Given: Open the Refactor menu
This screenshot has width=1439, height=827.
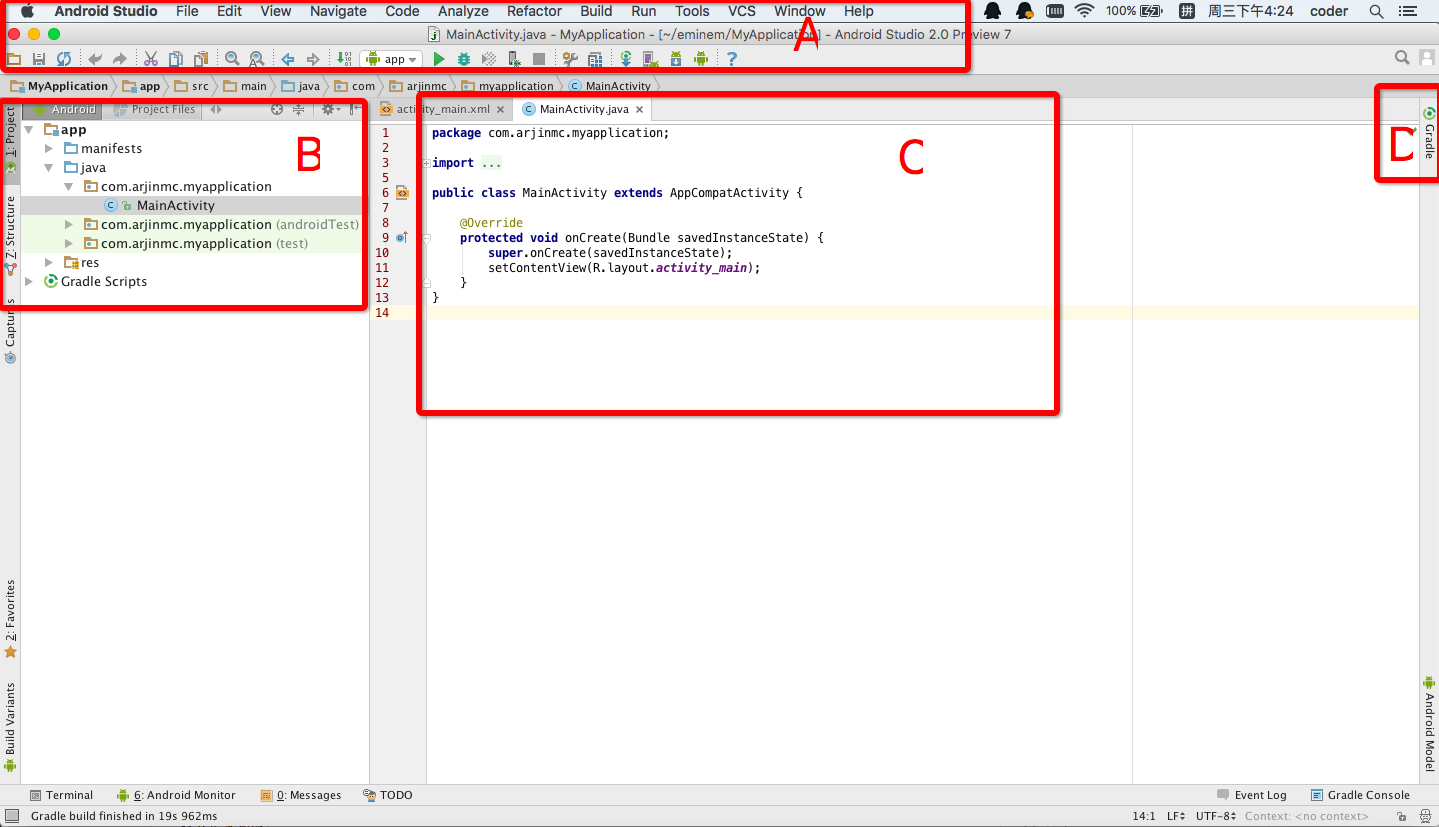Looking at the screenshot, I should pos(534,11).
